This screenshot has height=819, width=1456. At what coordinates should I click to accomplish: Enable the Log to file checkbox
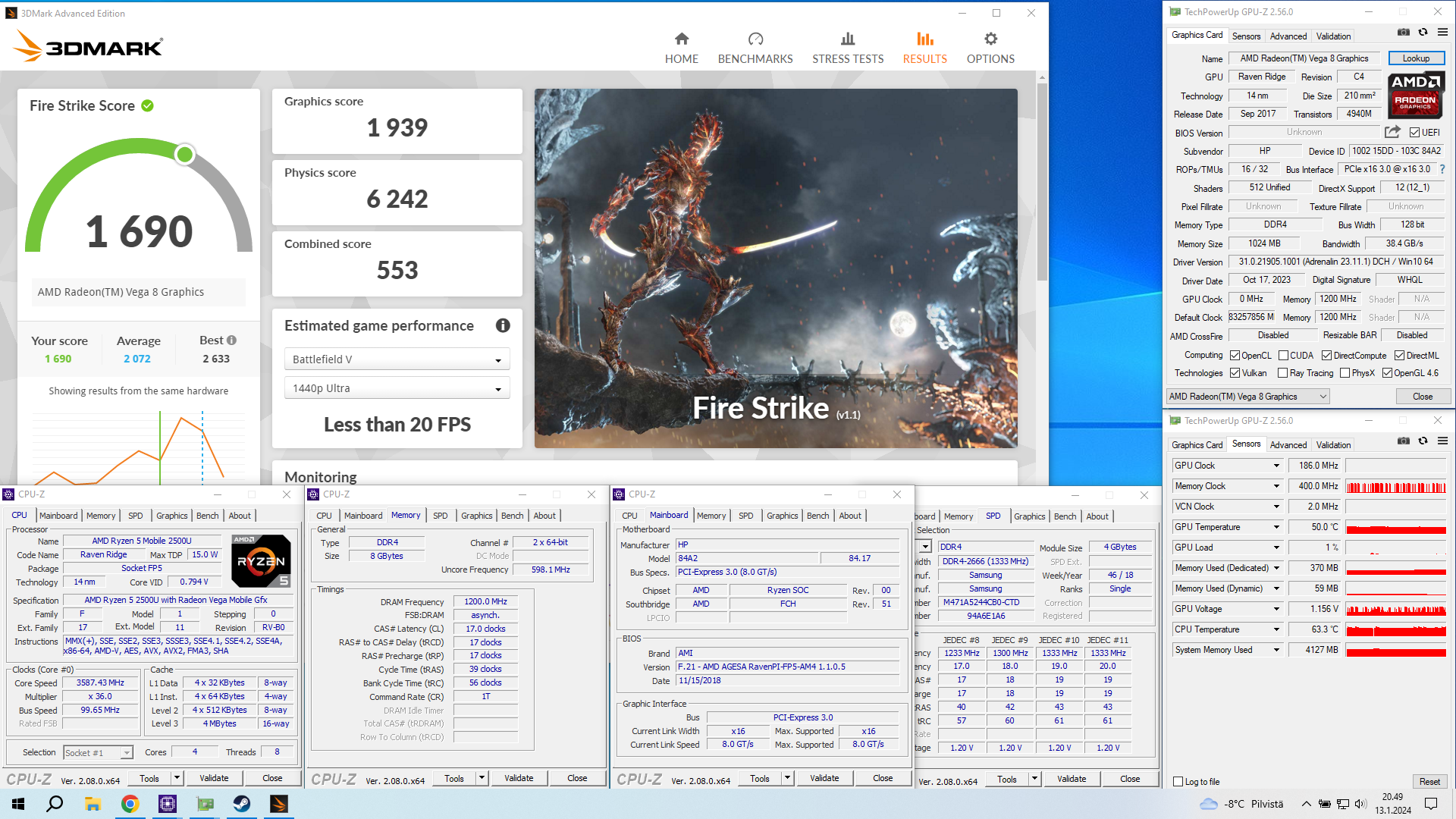tap(1178, 782)
